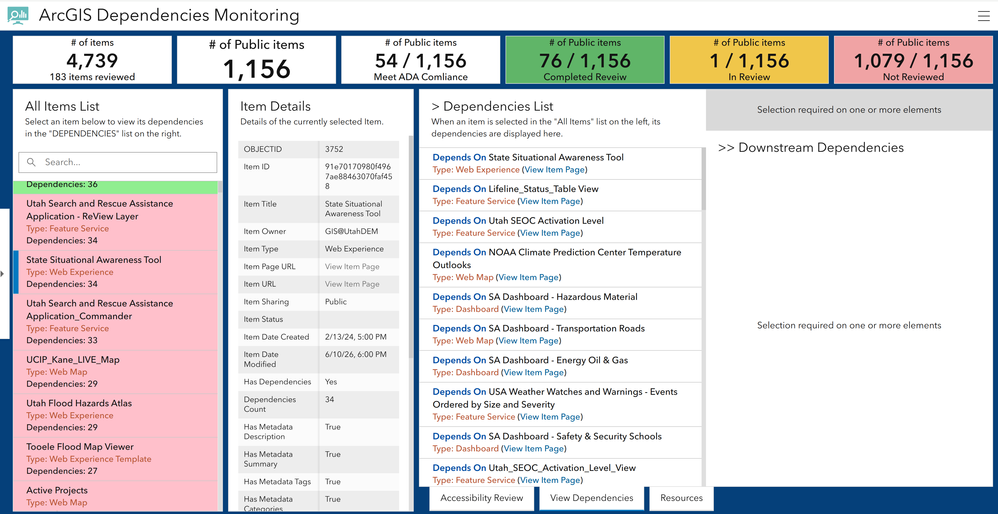Click the 1,156 Public items card
Image resolution: width=998 pixels, height=514 pixels.
coord(257,60)
